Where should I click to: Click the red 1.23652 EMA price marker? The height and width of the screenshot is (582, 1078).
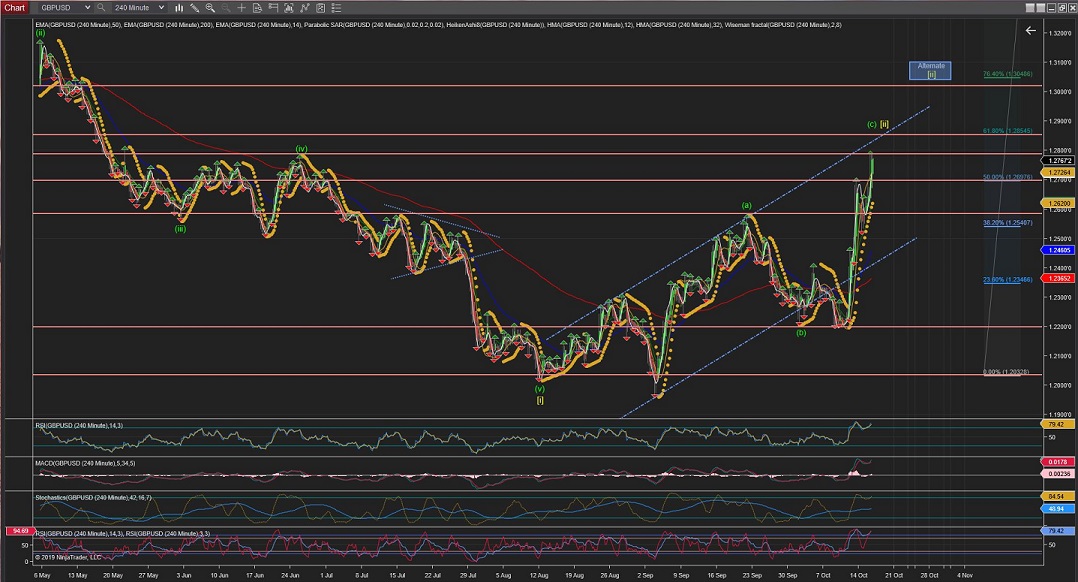click(1058, 278)
